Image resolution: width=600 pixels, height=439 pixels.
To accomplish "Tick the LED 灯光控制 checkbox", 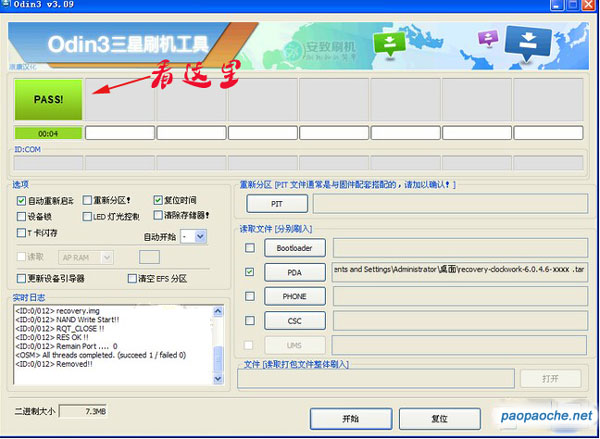I will (x=87, y=217).
